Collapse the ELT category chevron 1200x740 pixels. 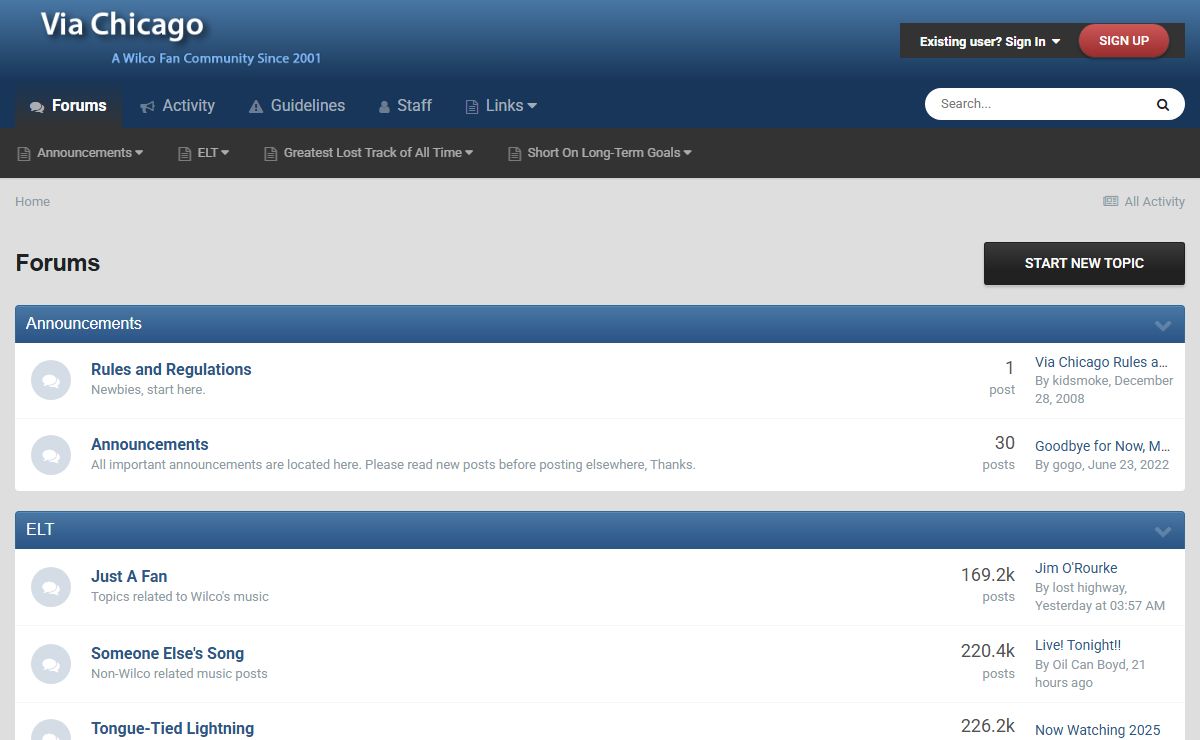coord(1163,531)
